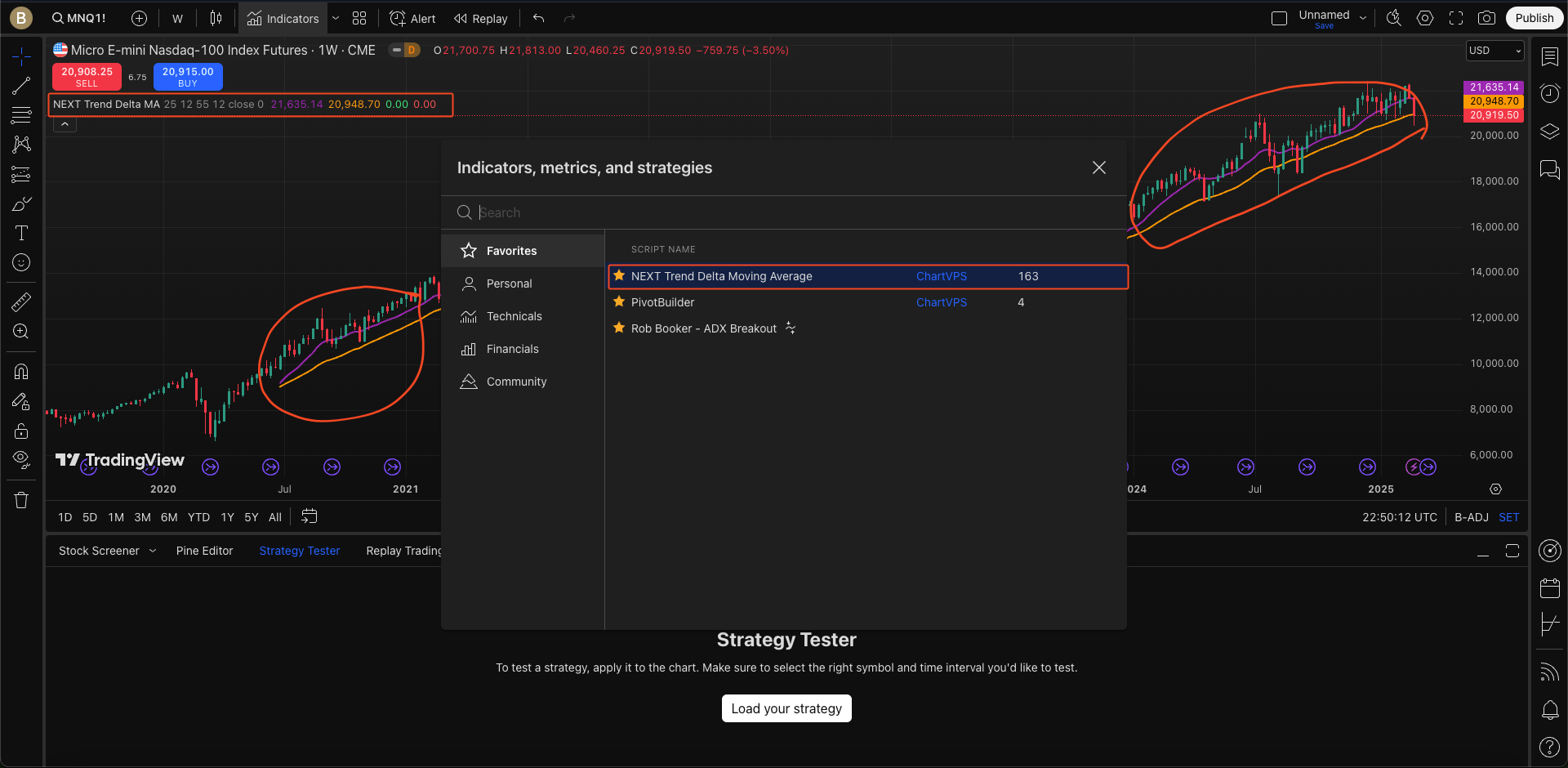Open the USD currency dropdown

click(x=1494, y=51)
